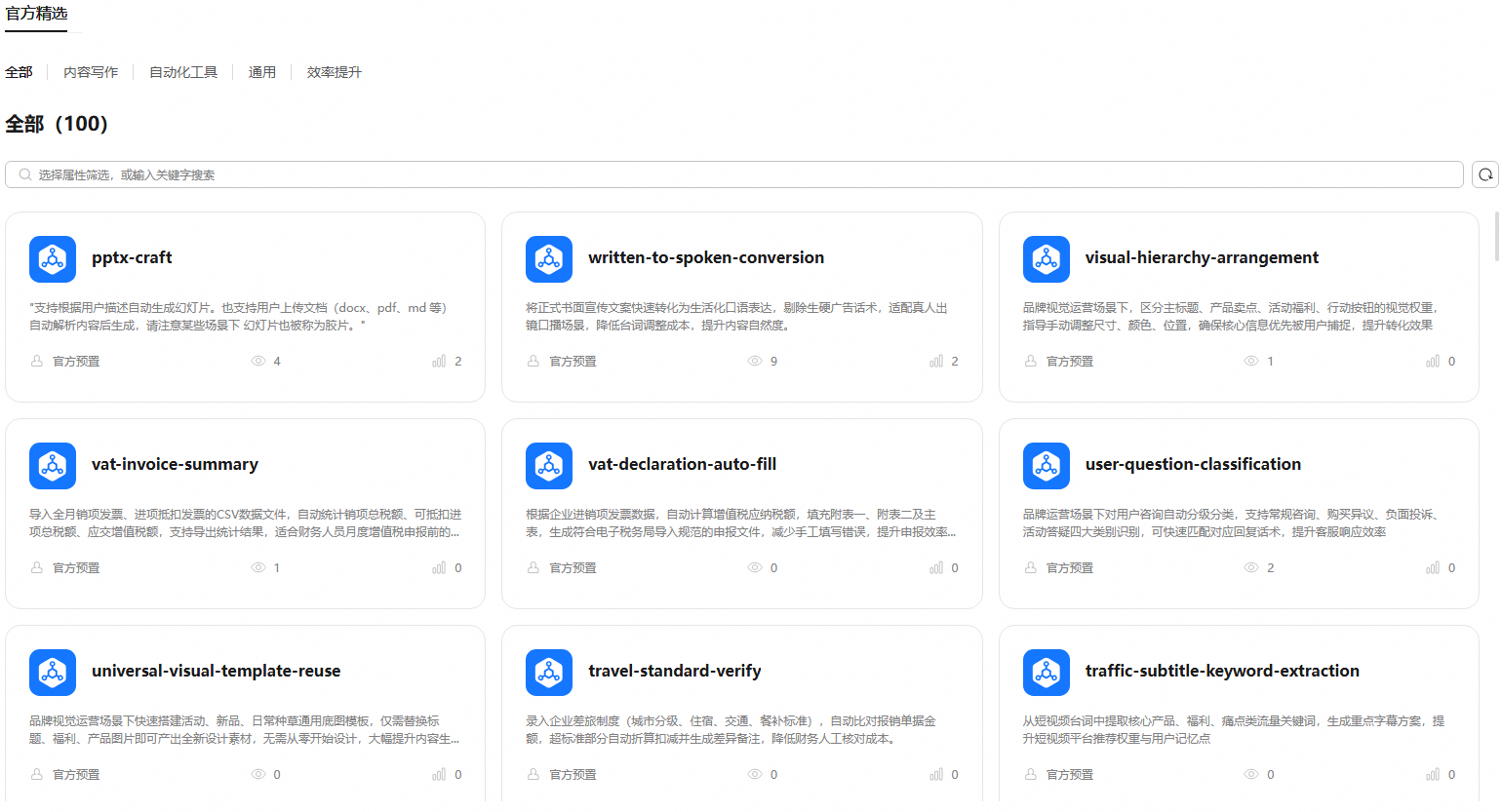This screenshot has width=1502, height=812.
Task: Click the vat-declaration-auto-fill card icon
Action: coord(549,466)
